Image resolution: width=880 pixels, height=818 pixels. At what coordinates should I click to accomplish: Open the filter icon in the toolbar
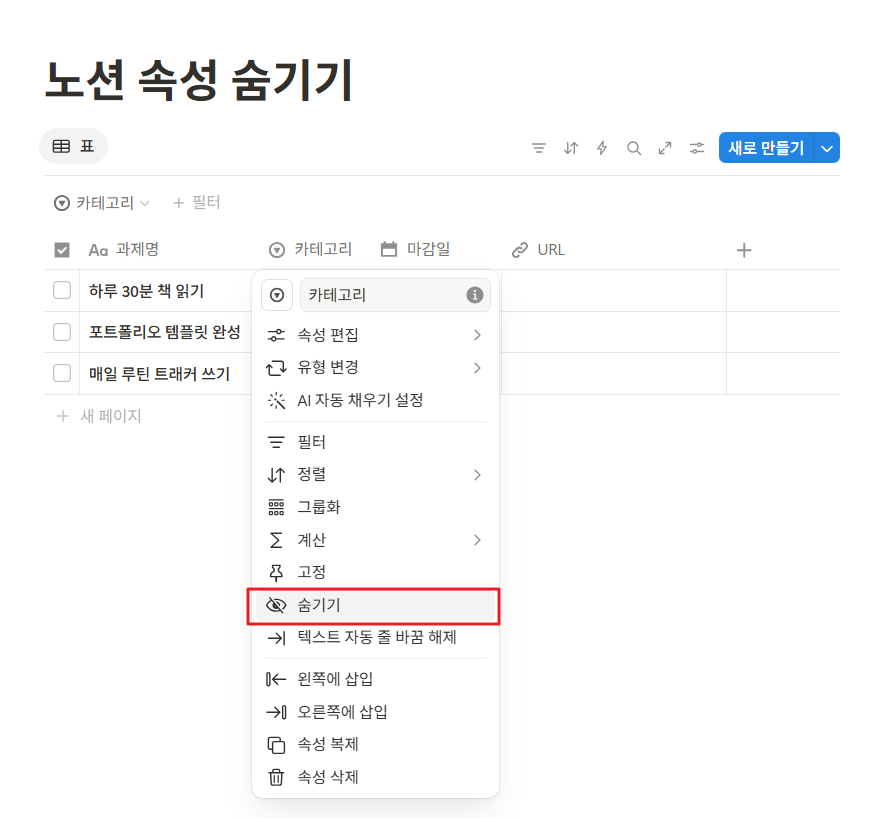point(539,147)
